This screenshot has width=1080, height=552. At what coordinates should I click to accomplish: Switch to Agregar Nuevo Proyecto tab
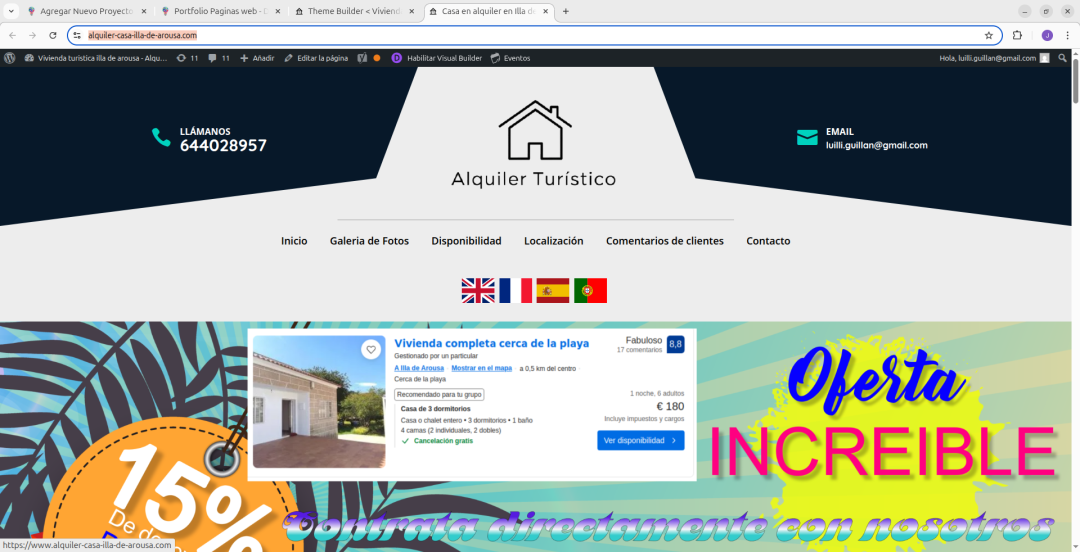(87, 12)
